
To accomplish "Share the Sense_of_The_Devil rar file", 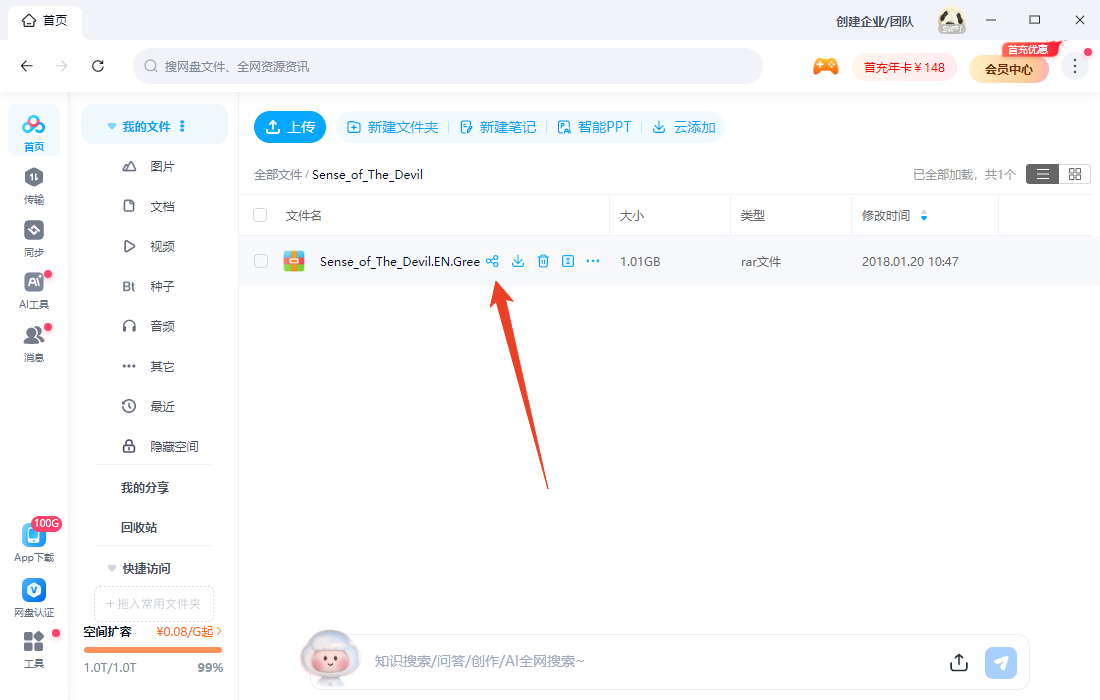I will [x=492, y=261].
